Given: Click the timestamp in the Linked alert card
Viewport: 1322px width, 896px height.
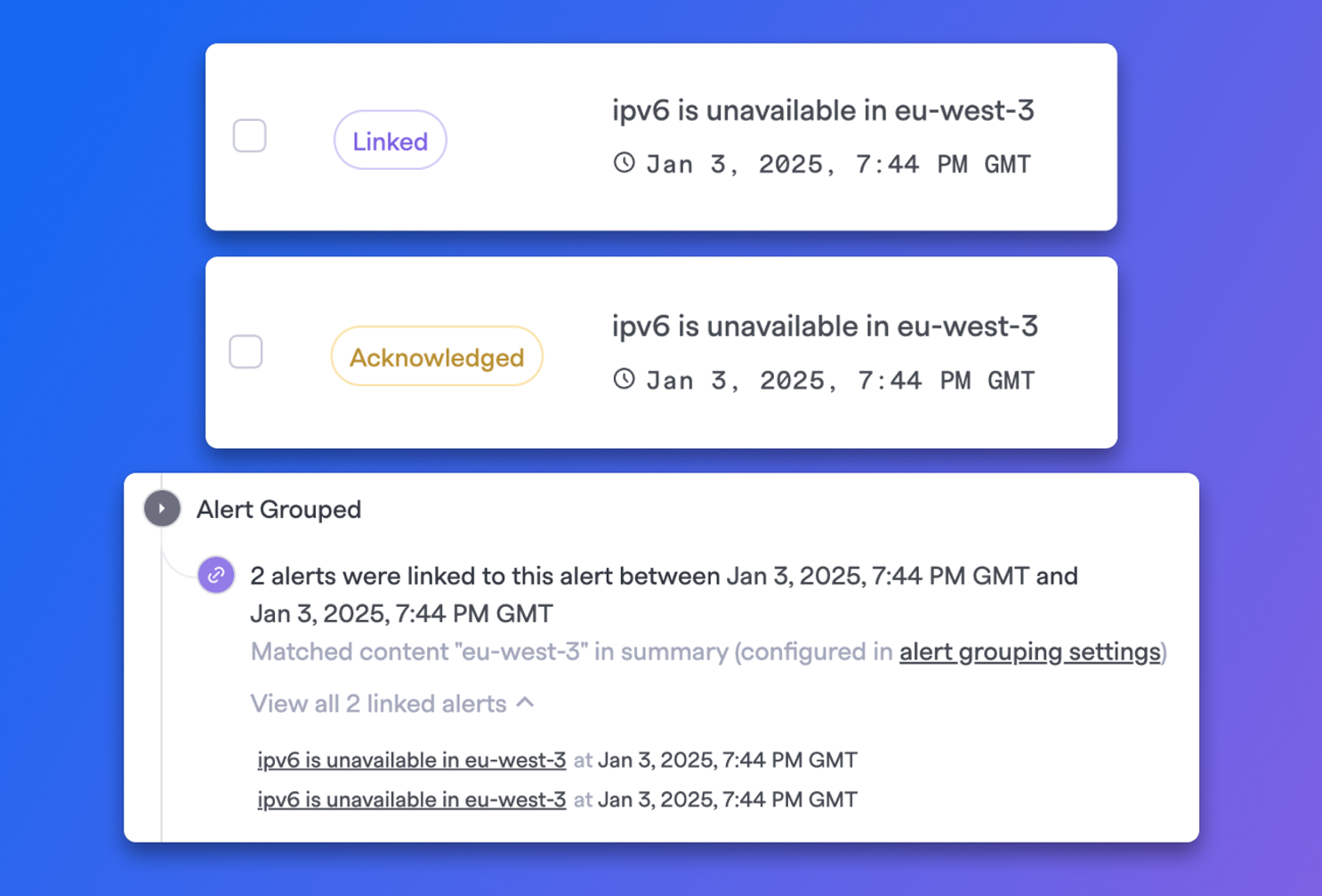Looking at the screenshot, I should 838,165.
